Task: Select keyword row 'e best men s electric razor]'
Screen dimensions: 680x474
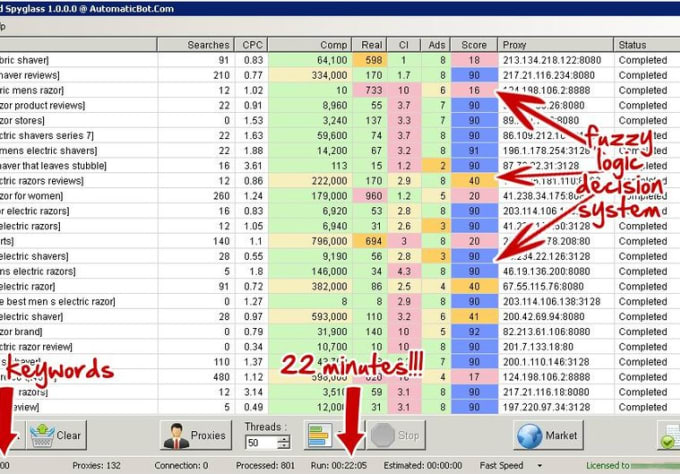Action: tap(58, 301)
